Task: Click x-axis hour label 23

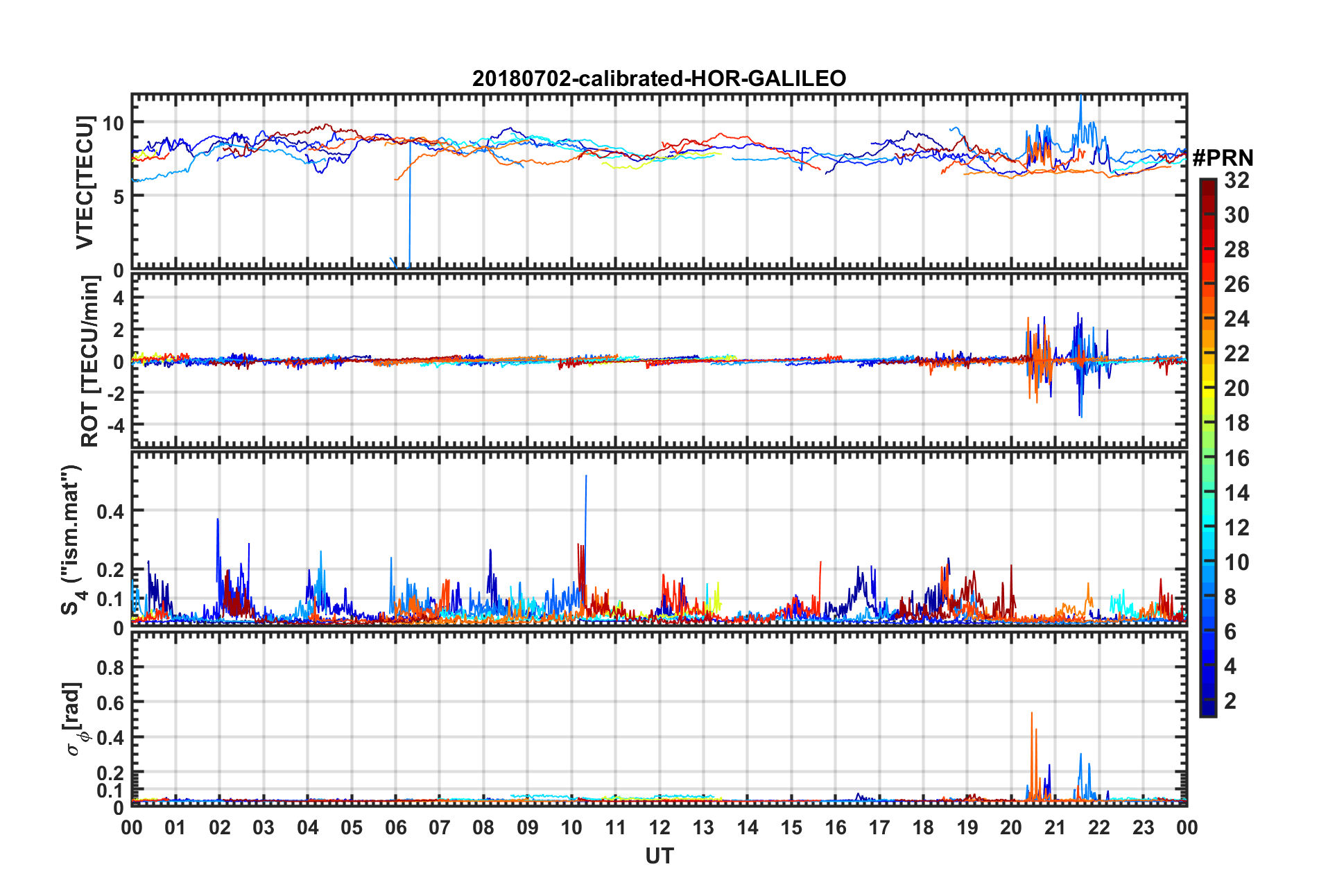Action: click(x=1144, y=828)
